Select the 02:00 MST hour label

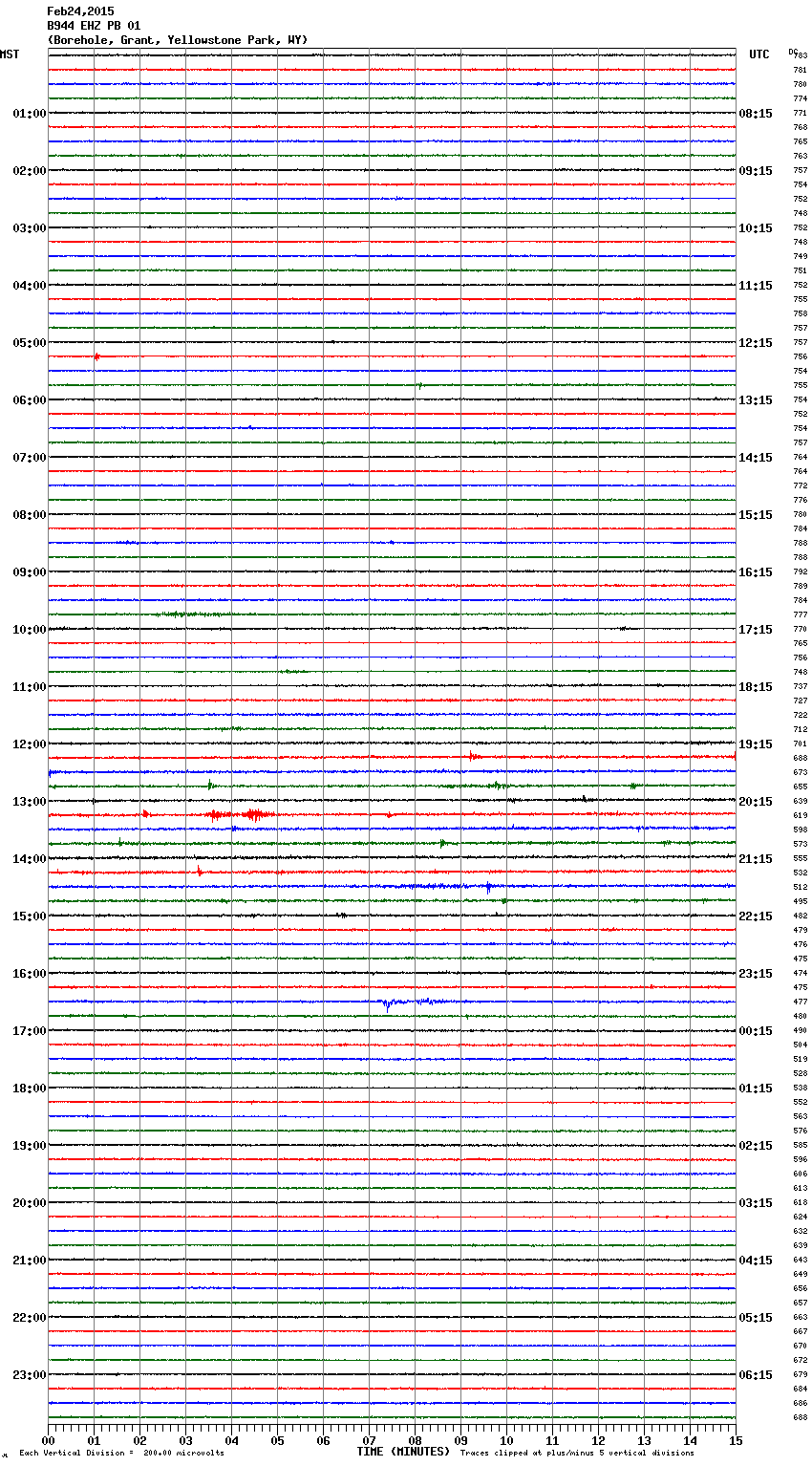pyautogui.click(x=30, y=171)
